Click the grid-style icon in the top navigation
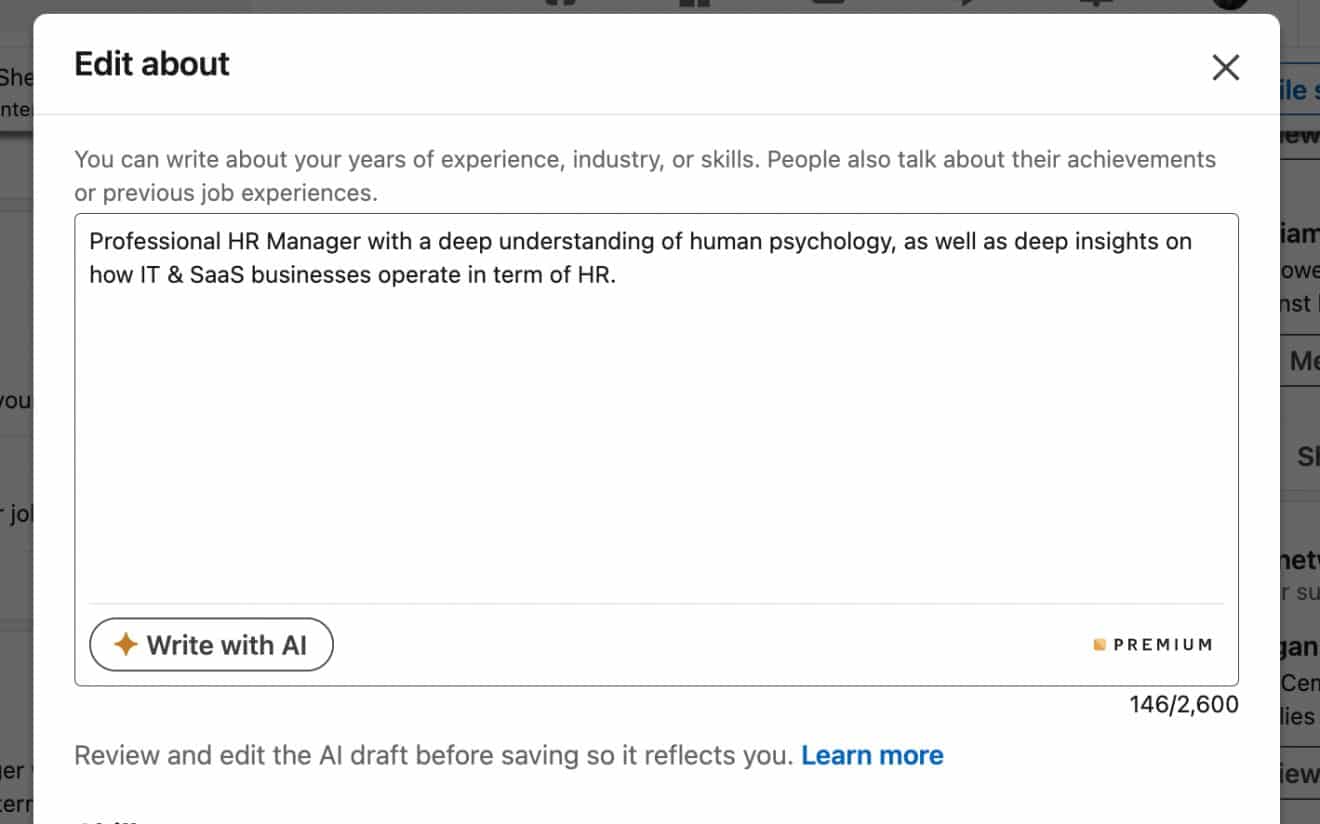 pos(693,5)
